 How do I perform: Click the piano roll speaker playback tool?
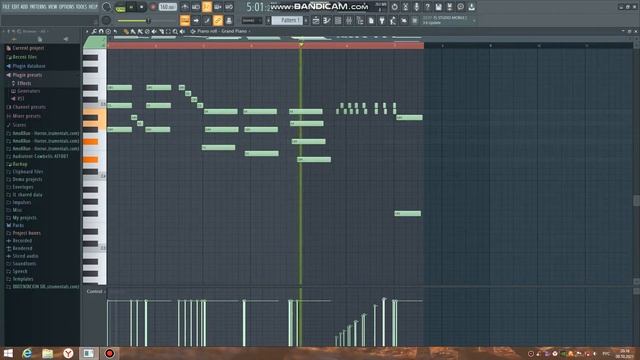(182, 31)
